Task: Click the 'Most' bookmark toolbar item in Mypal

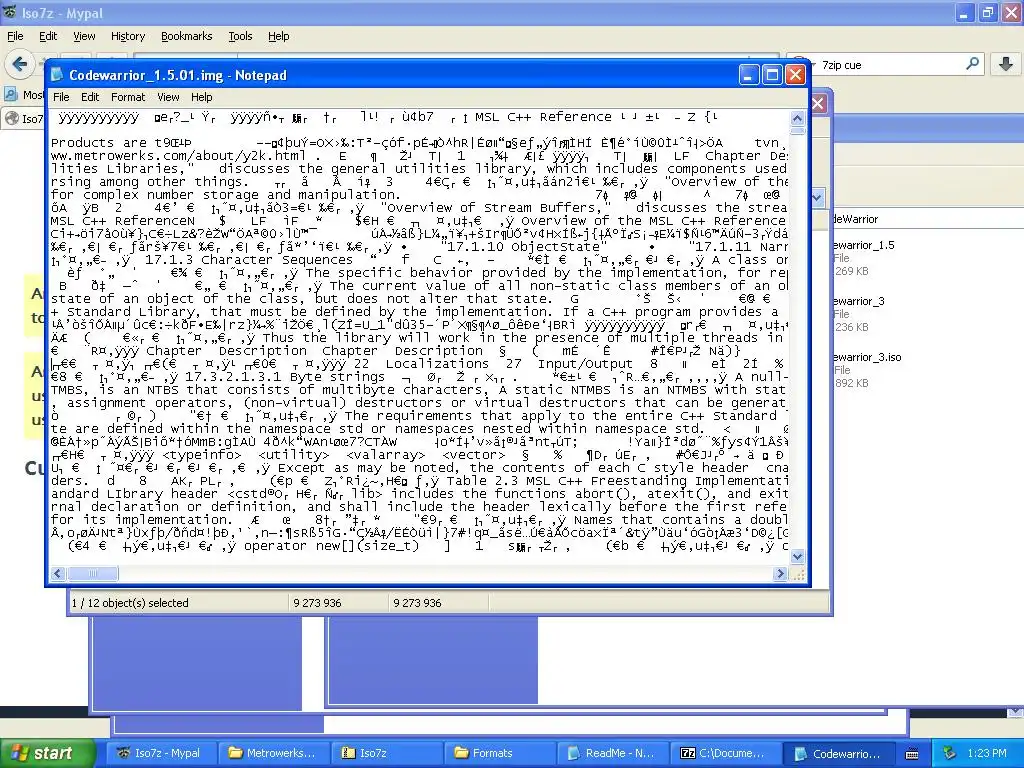Action: pyautogui.click(x=26, y=95)
